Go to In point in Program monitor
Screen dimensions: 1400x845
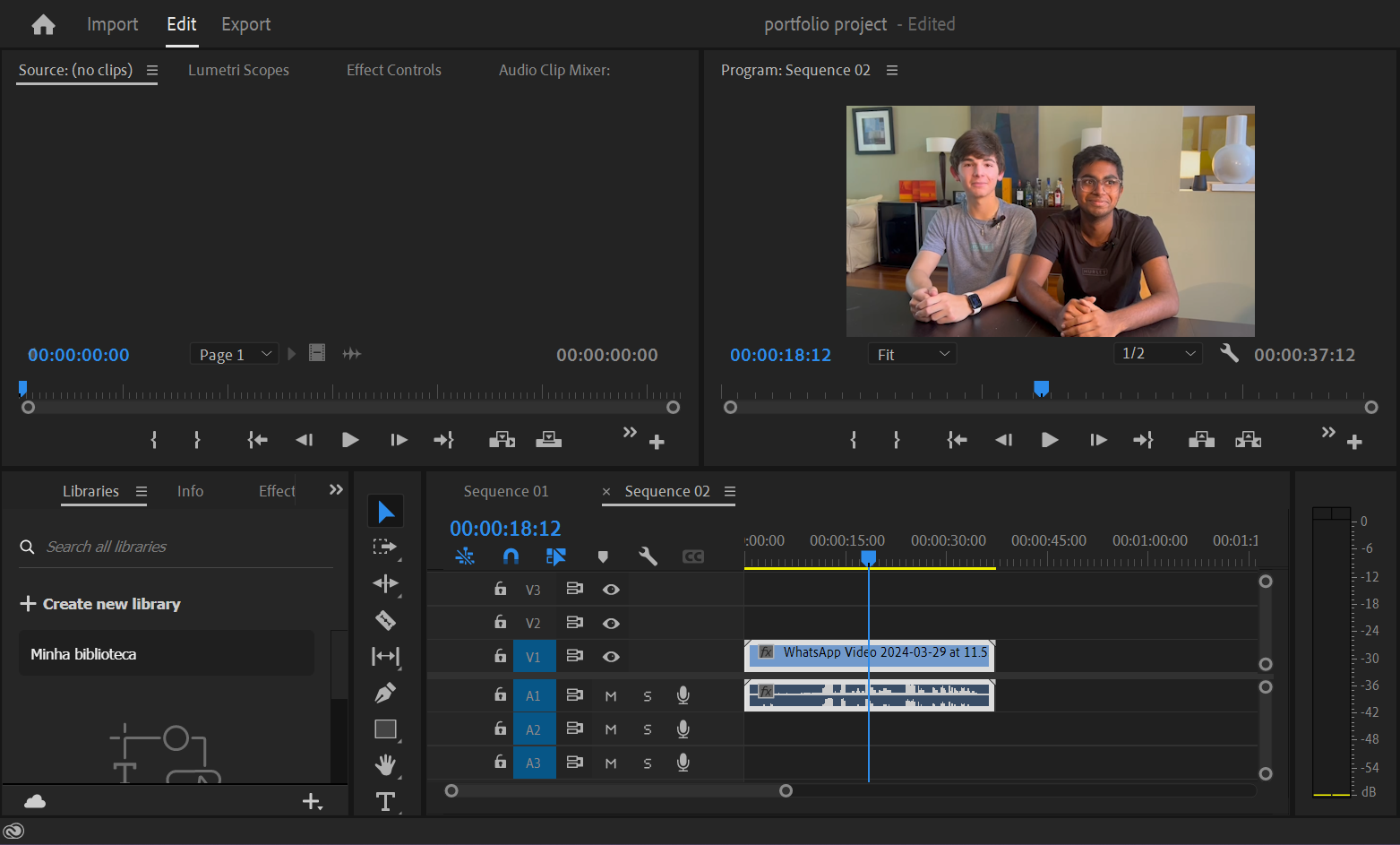[x=957, y=439]
